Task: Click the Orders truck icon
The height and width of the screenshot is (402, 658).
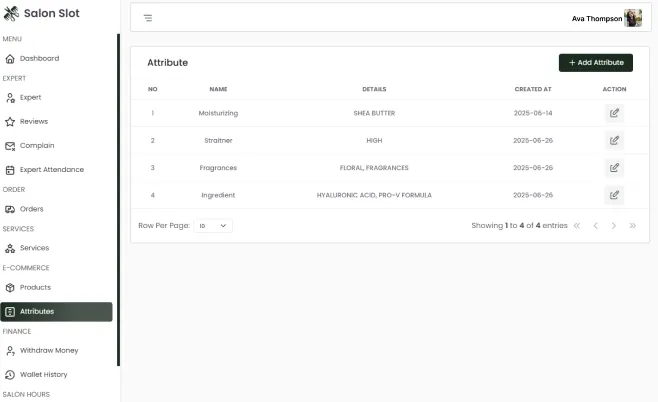Action: click(10, 209)
